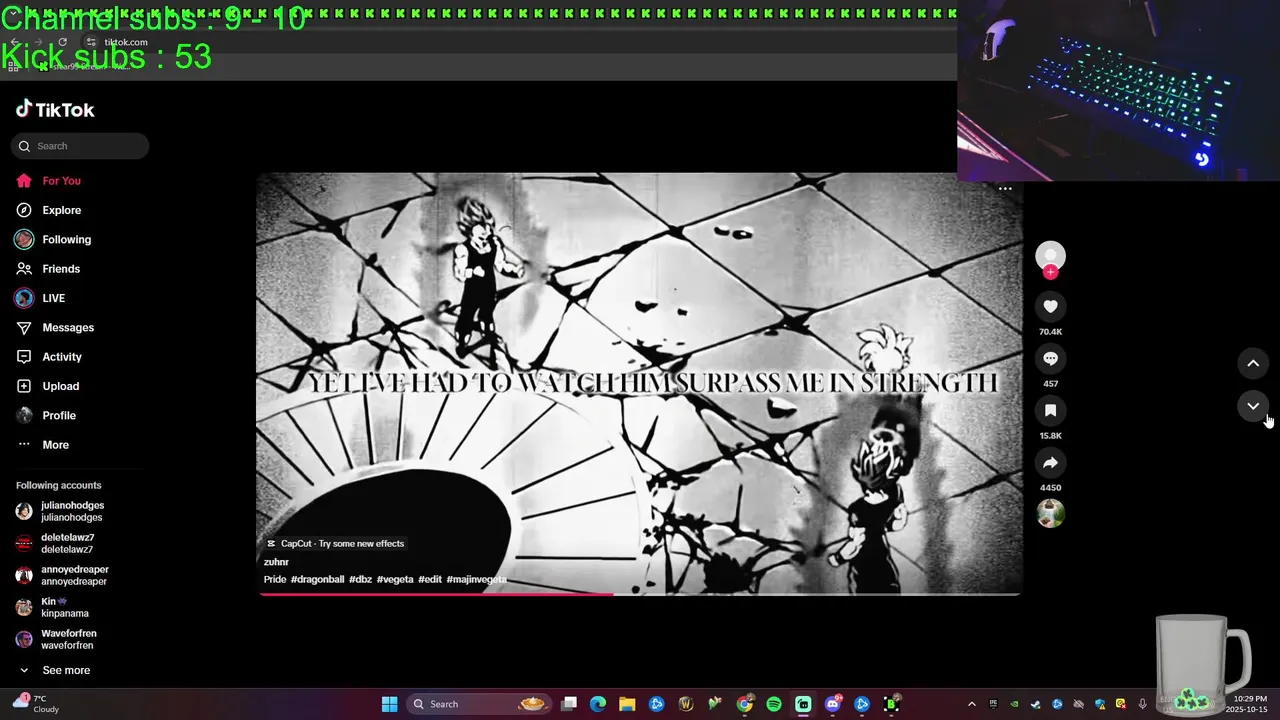Open the spinning sound disc thumbnail
1280x720 pixels.
pos(1050,514)
